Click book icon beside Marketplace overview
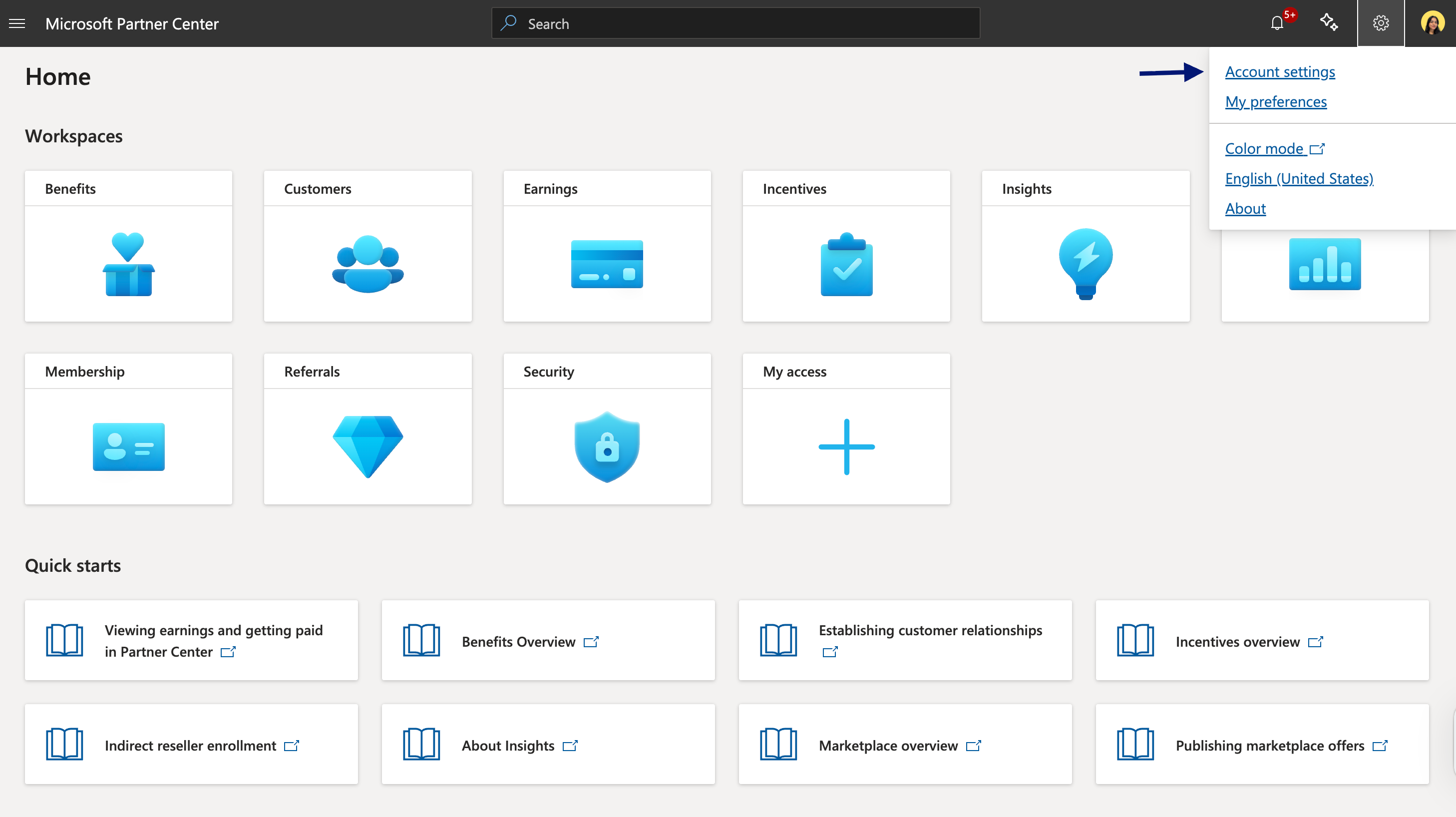This screenshot has width=1456, height=817. click(x=779, y=744)
